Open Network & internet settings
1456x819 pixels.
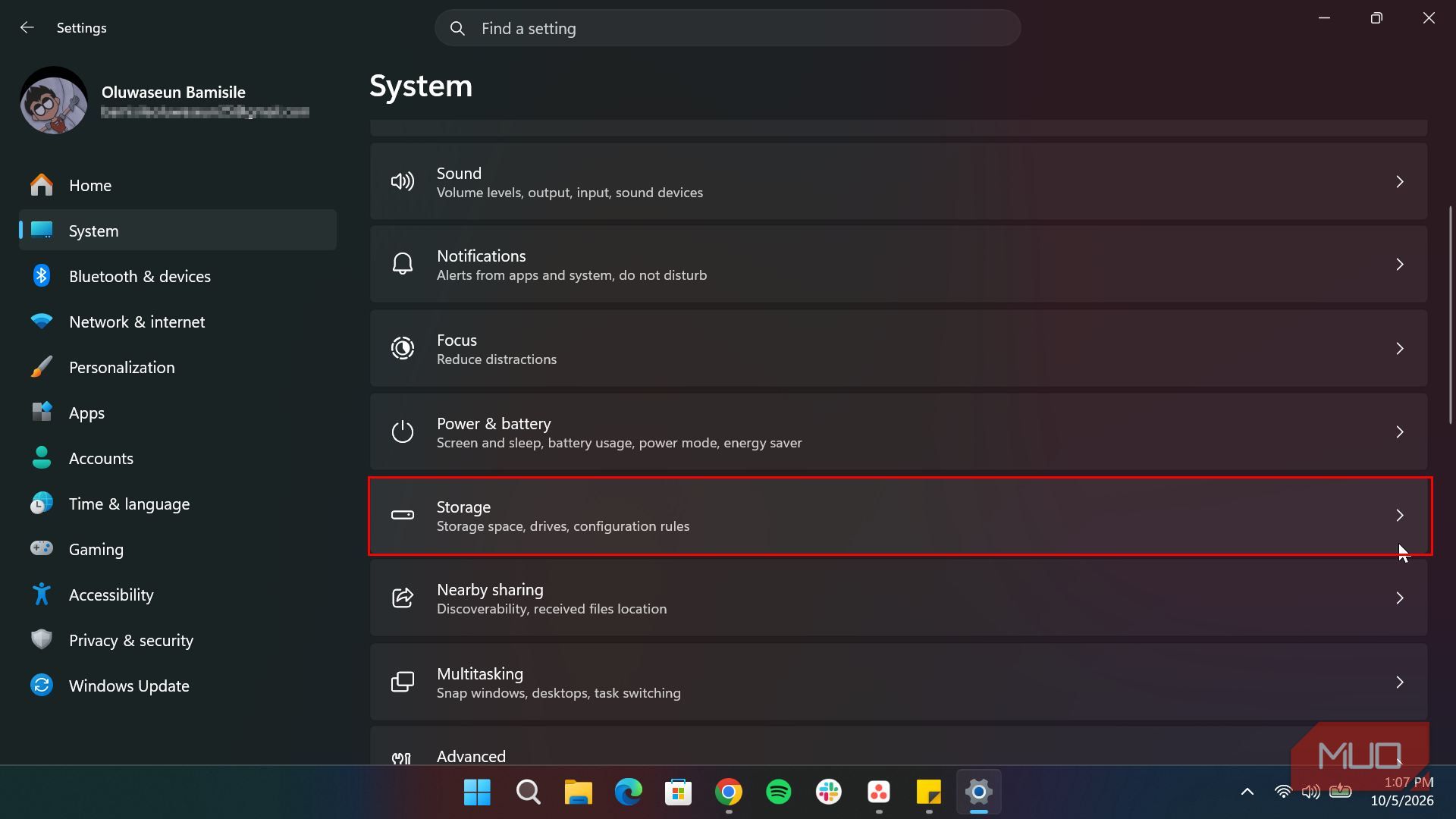pos(177,322)
